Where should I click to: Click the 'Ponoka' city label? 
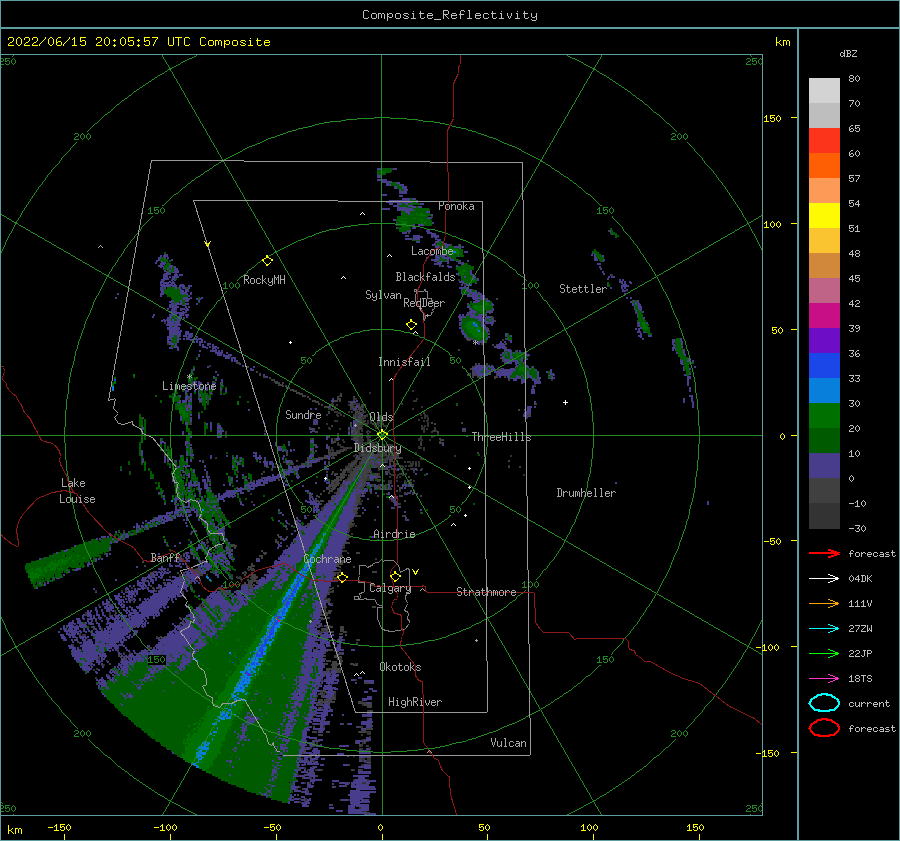point(456,206)
